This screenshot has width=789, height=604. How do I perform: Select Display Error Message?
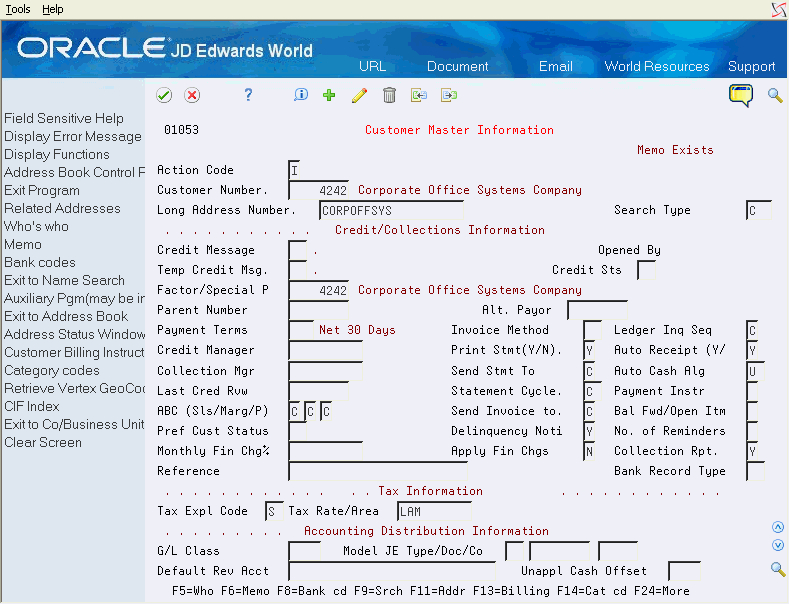coord(73,136)
